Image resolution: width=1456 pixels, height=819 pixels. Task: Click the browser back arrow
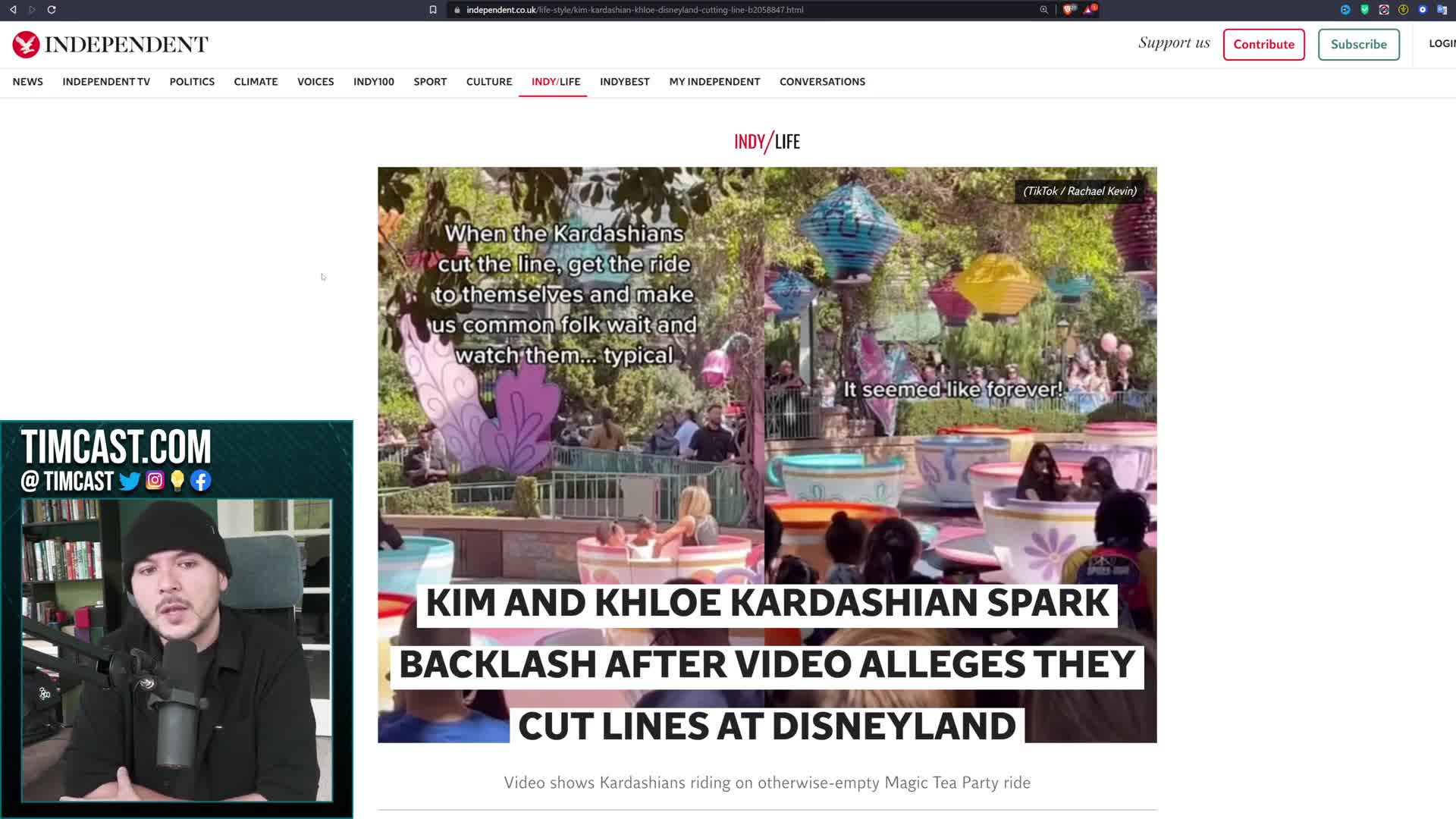tap(13, 10)
